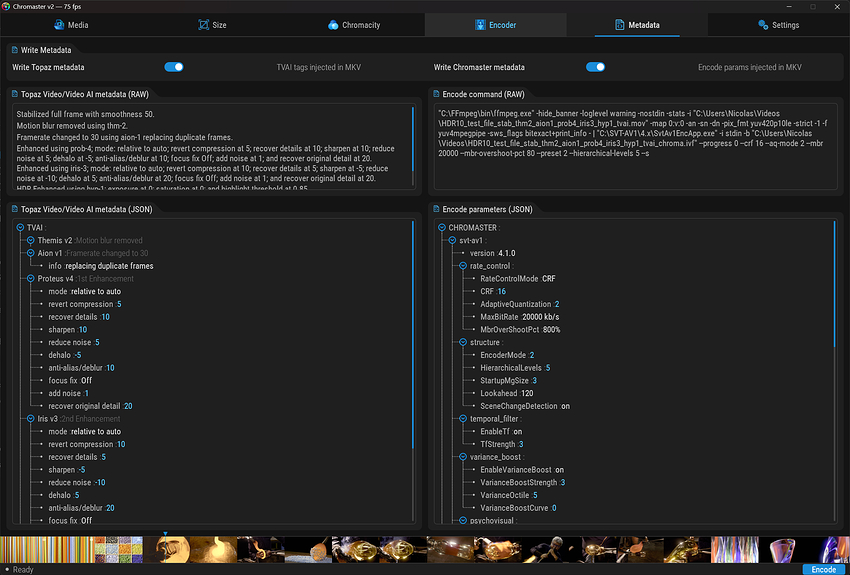Click the Chromacity cloud icon
The width and height of the screenshot is (850, 575).
(x=333, y=25)
